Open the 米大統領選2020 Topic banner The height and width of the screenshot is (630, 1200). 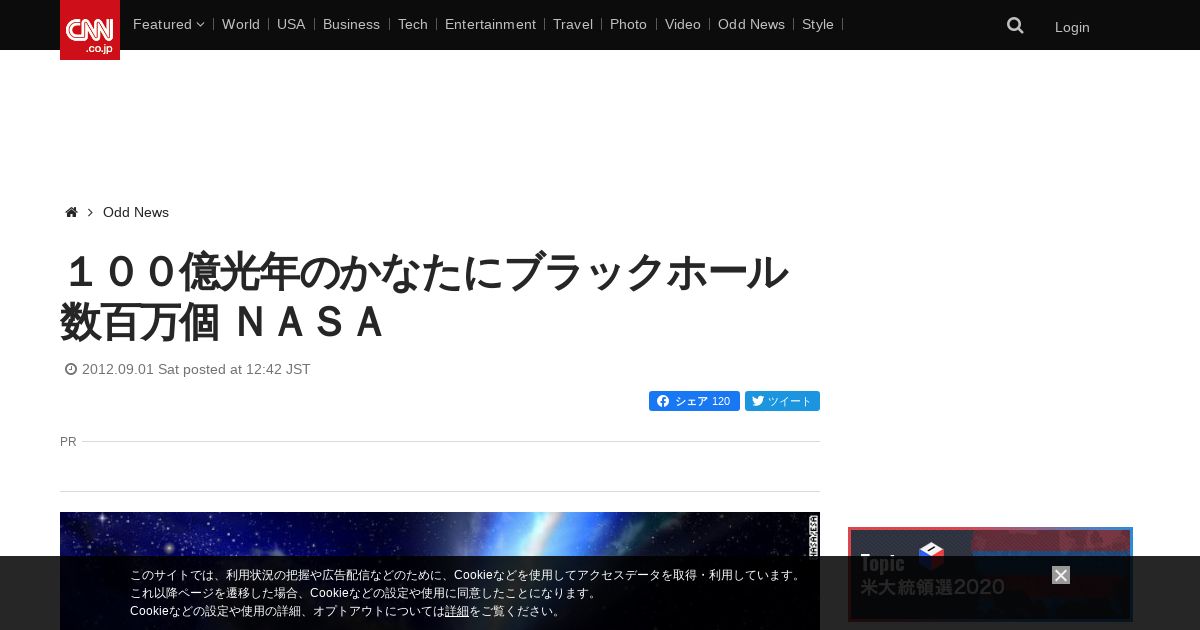tap(990, 575)
